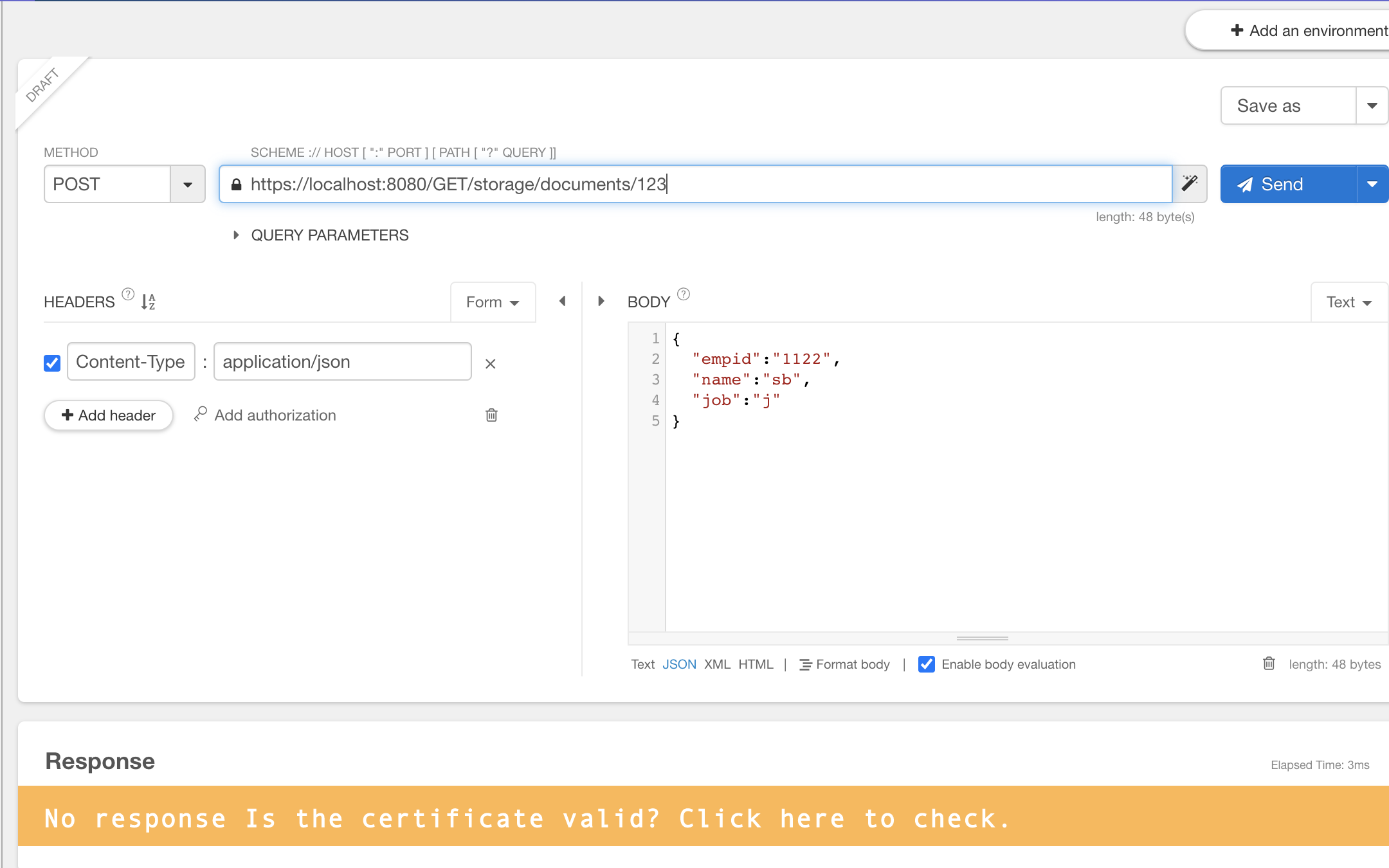1389x868 pixels.
Task: Expand the QUERY PARAMETERS section
Action: click(x=321, y=235)
